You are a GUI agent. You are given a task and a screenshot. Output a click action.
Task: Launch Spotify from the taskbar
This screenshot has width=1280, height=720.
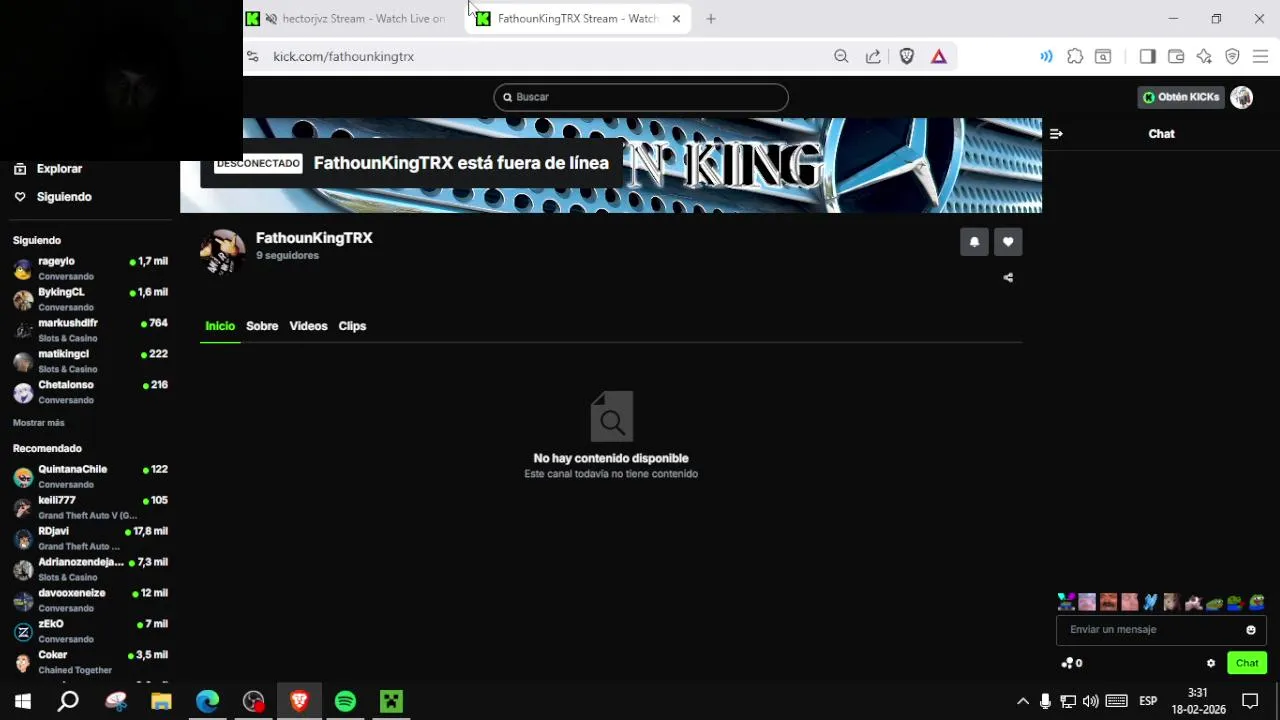(x=345, y=701)
